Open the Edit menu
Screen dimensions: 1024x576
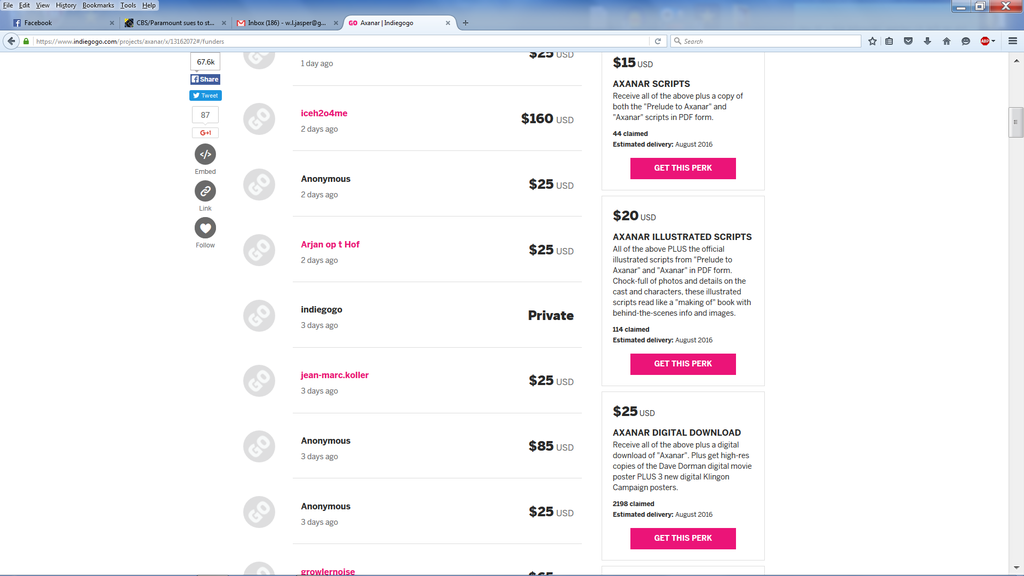tap(24, 5)
